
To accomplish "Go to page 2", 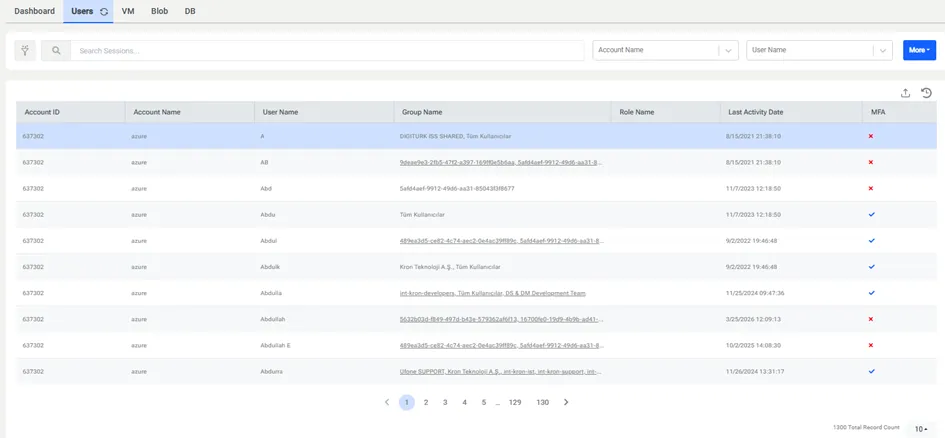I will (426, 402).
